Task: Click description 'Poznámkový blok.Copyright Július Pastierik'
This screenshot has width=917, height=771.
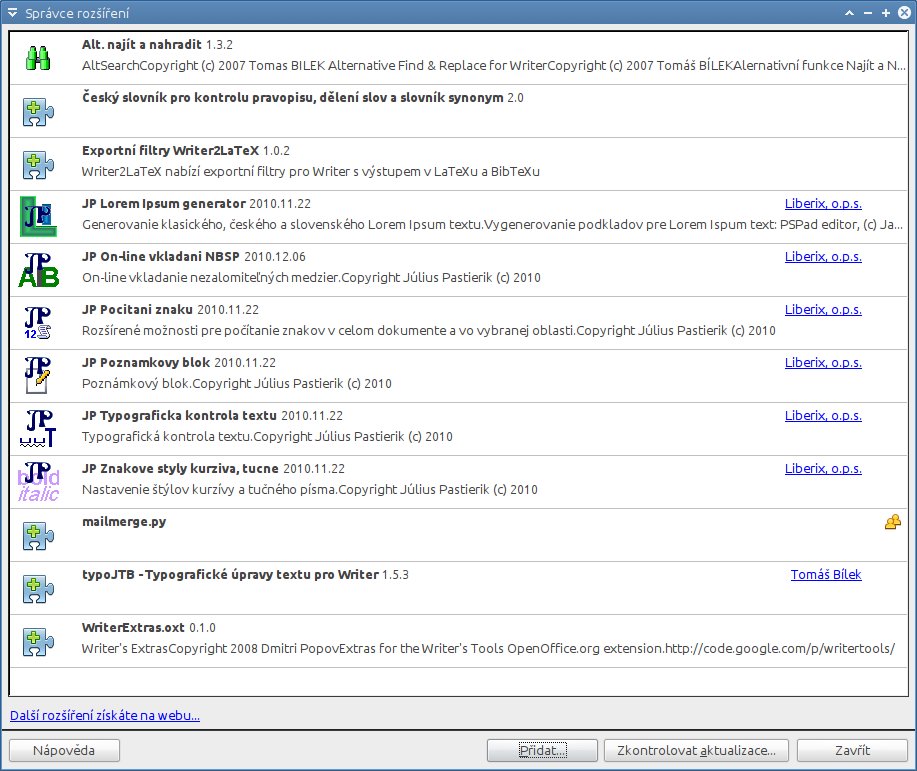Action: coord(237,384)
